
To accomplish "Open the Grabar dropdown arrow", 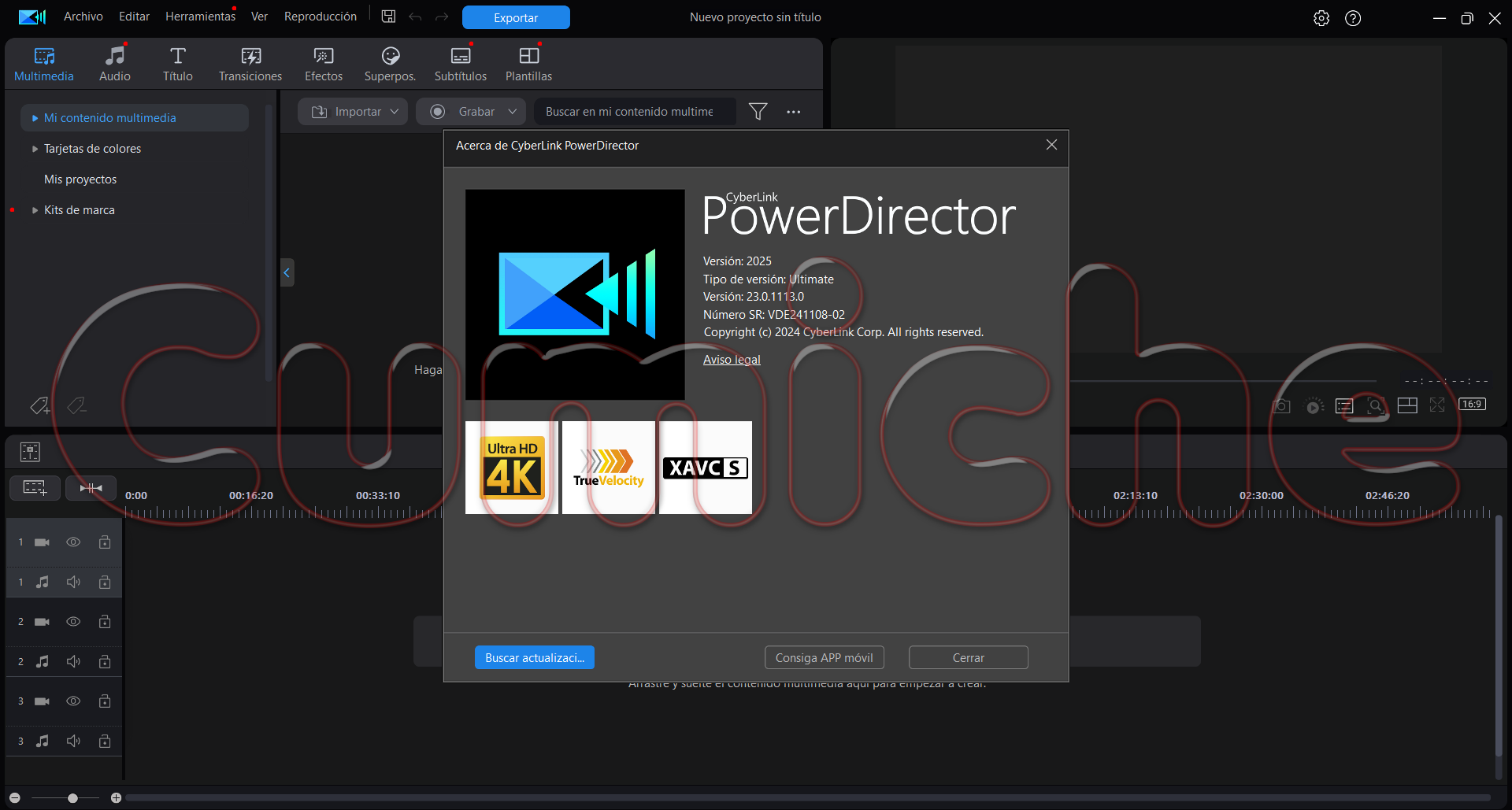I will click(x=513, y=112).
